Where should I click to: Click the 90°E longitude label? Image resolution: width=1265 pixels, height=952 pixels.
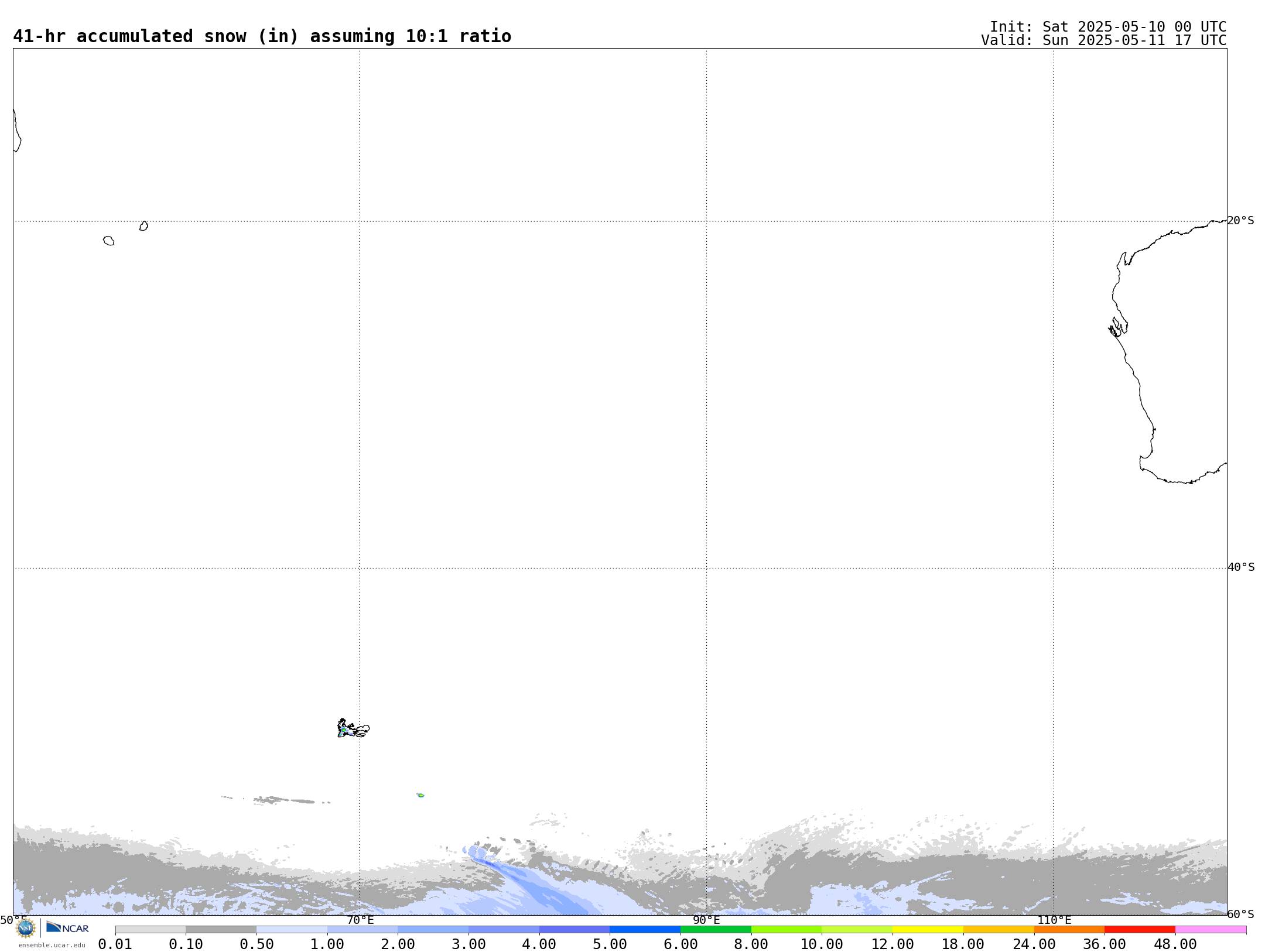[706, 920]
